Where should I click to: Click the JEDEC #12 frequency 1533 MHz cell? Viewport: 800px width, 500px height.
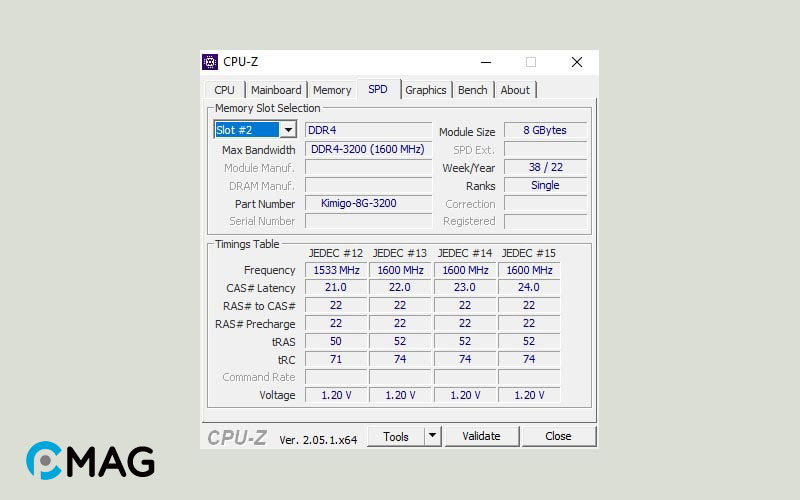tap(336, 270)
